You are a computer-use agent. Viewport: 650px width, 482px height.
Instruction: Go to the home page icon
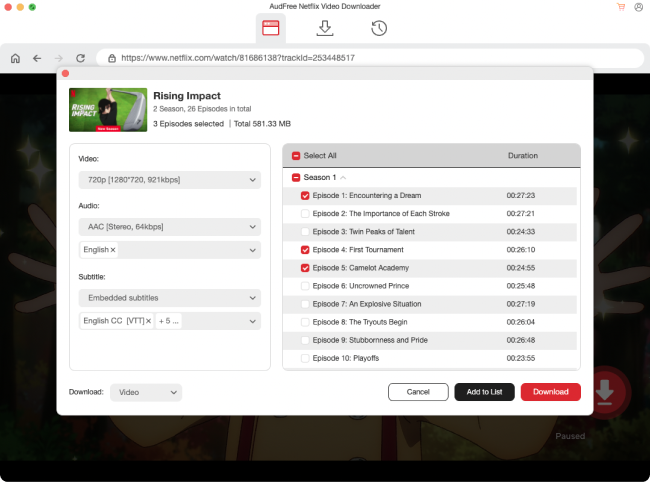tap(15, 58)
